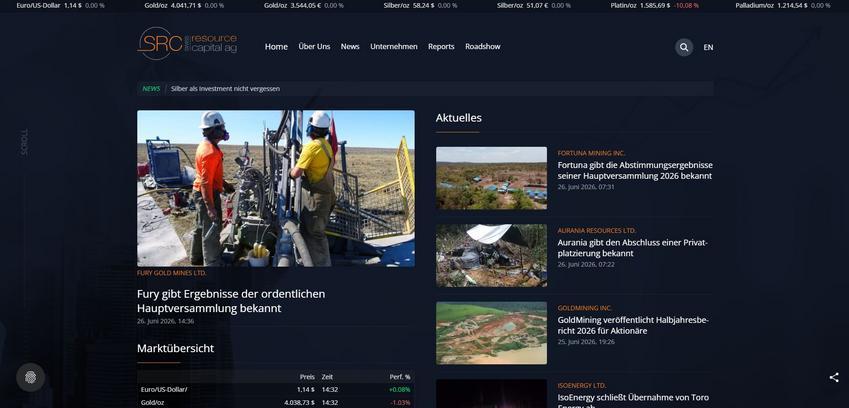
Task: Open headline 'Fury gibt Ergebnisse der ordentlichen Hauptversammlung'
Action: click(231, 301)
